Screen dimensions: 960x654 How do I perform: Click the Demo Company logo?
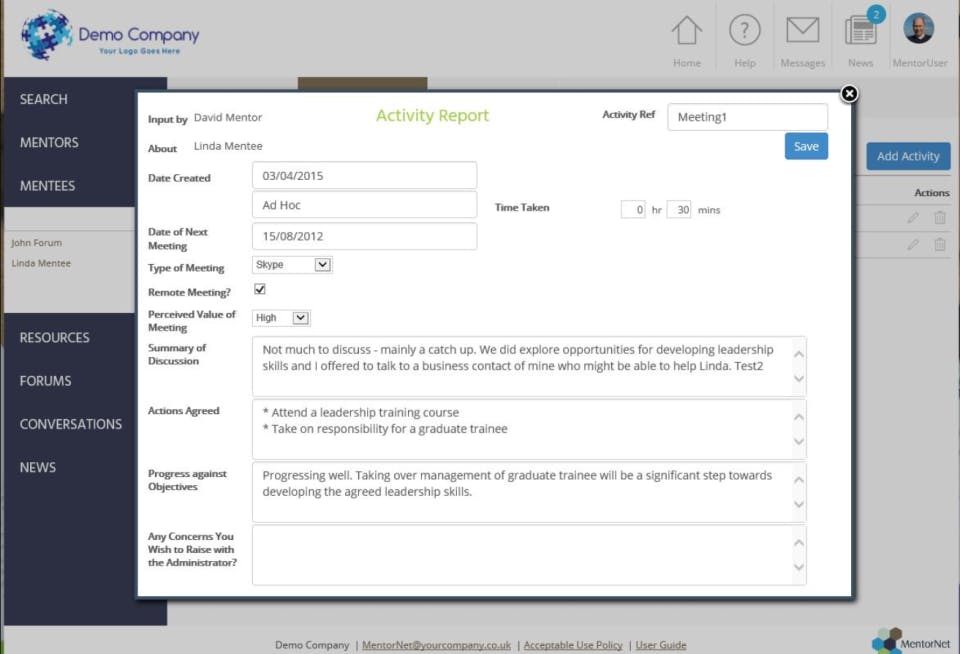coord(111,35)
